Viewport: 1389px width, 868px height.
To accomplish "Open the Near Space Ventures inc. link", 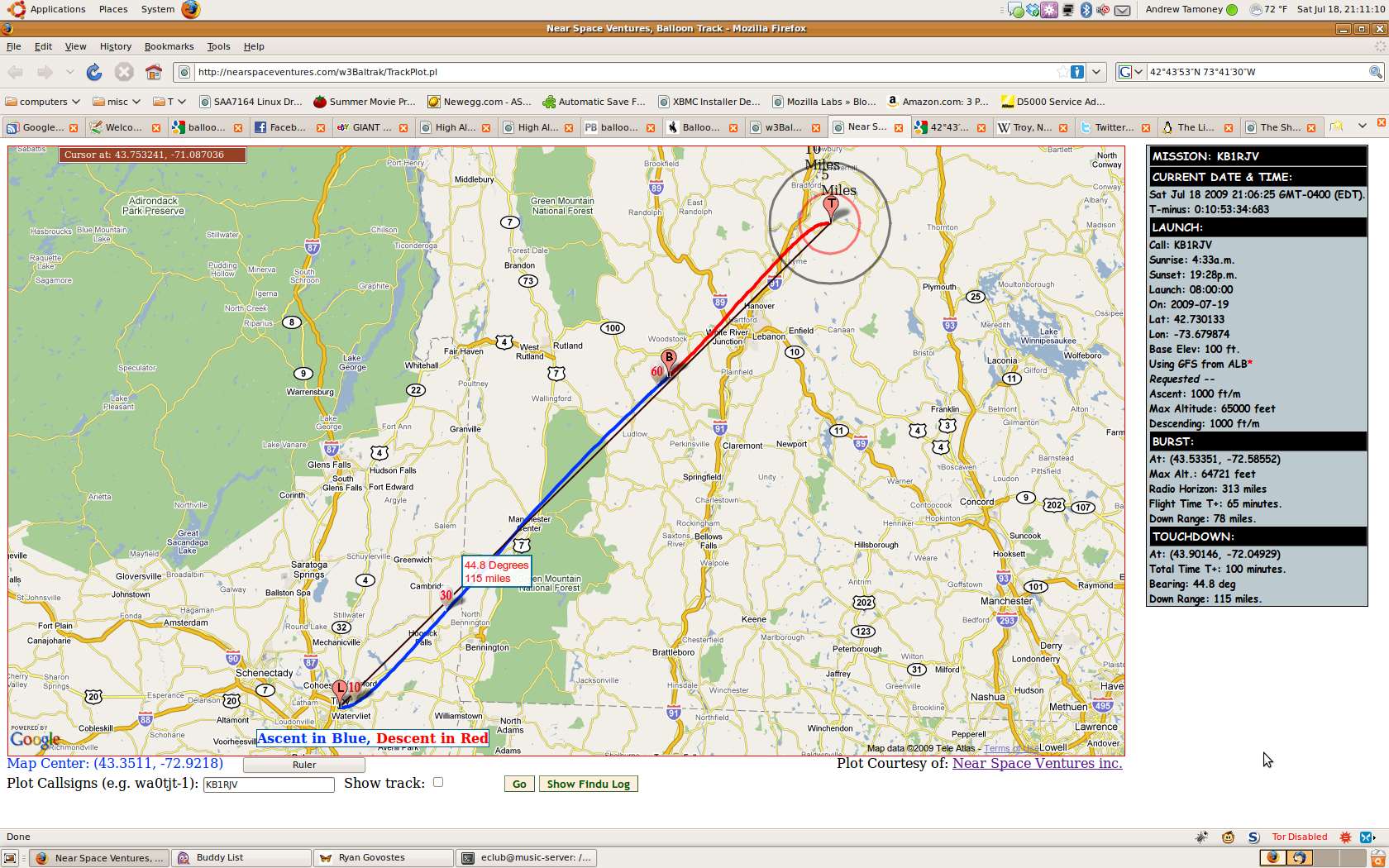I will pos(1037,763).
